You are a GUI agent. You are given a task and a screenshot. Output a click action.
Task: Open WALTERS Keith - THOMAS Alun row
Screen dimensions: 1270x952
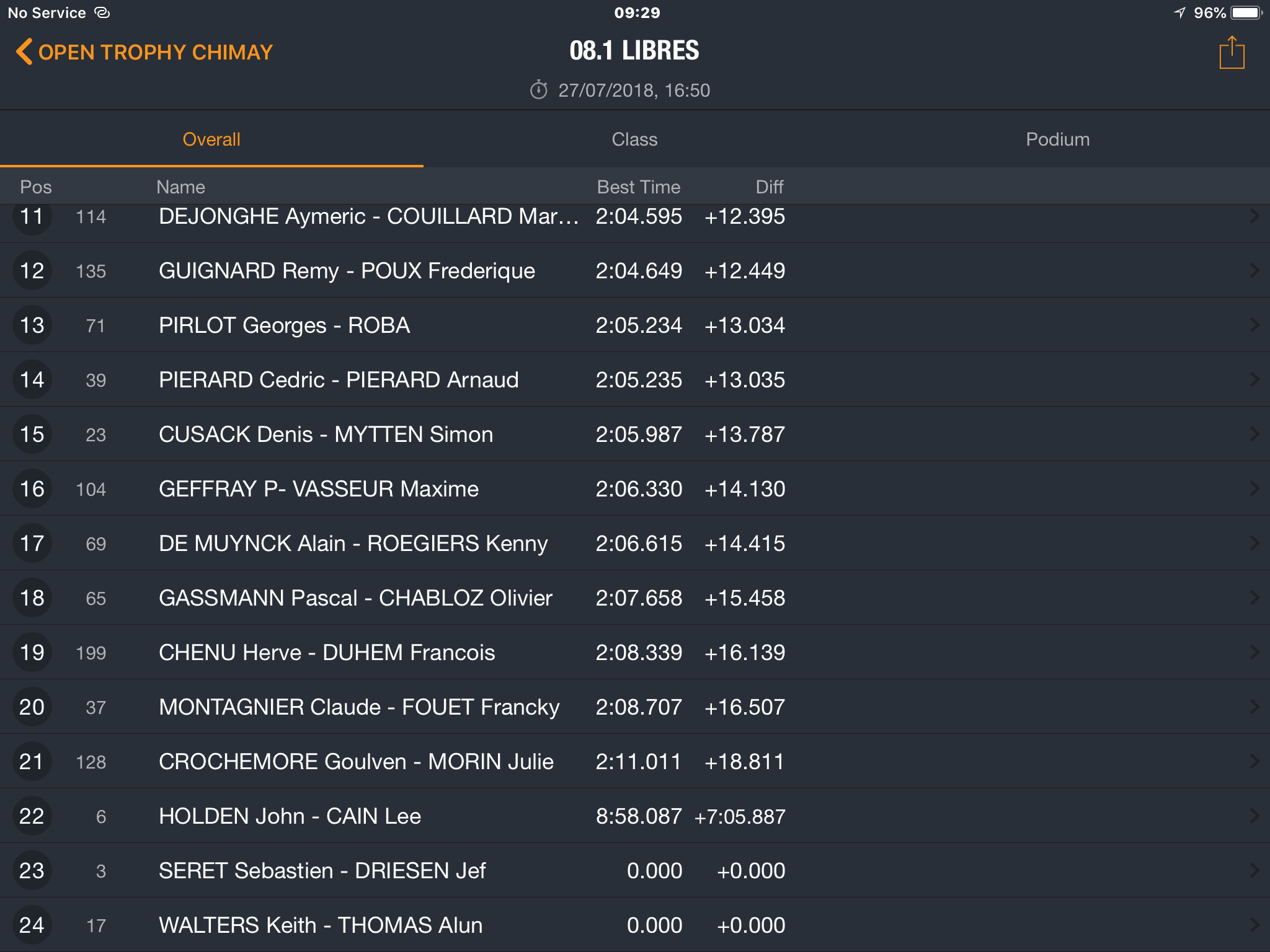[635, 925]
